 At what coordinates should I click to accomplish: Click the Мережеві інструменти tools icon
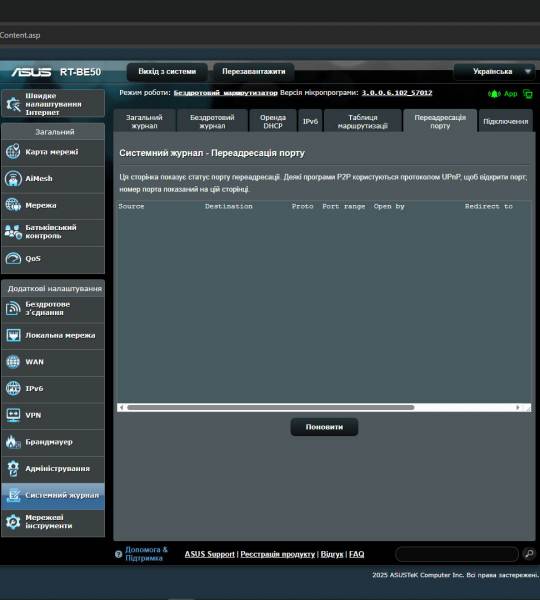point(13,522)
